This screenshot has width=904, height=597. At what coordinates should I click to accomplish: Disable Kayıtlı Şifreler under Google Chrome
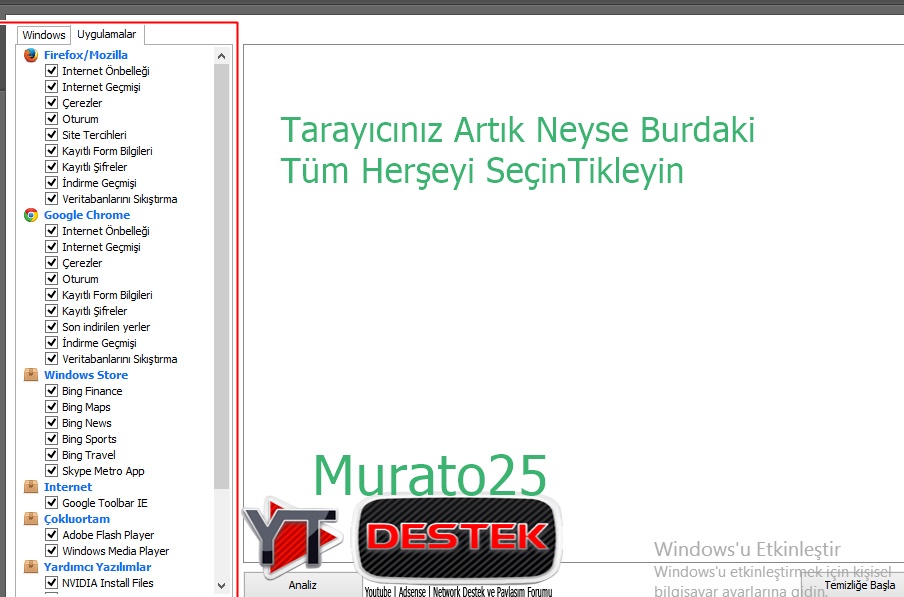pyautogui.click(x=51, y=311)
